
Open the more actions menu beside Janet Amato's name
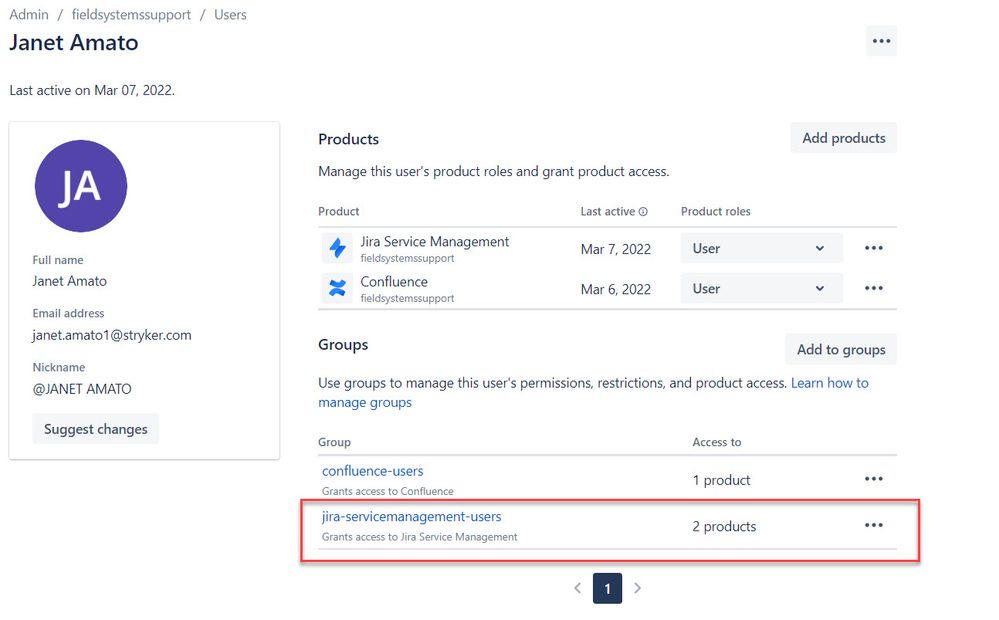click(881, 41)
